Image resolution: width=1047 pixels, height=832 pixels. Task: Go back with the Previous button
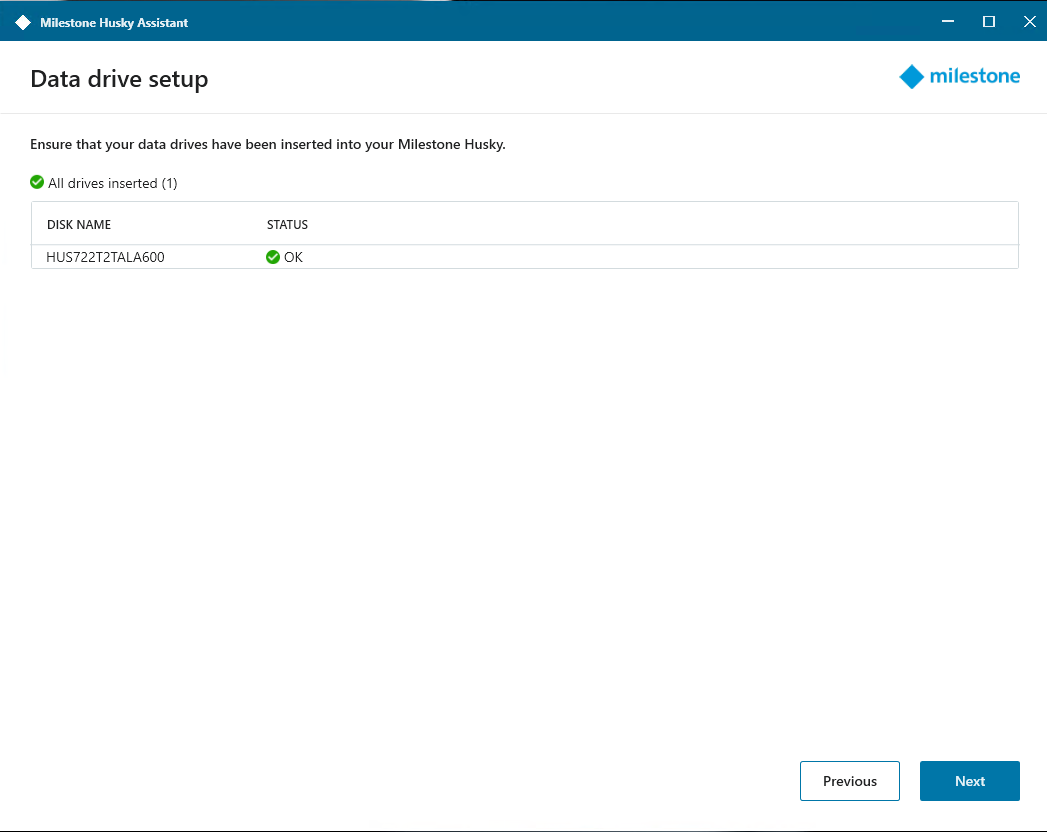click(x=849, y=781)
